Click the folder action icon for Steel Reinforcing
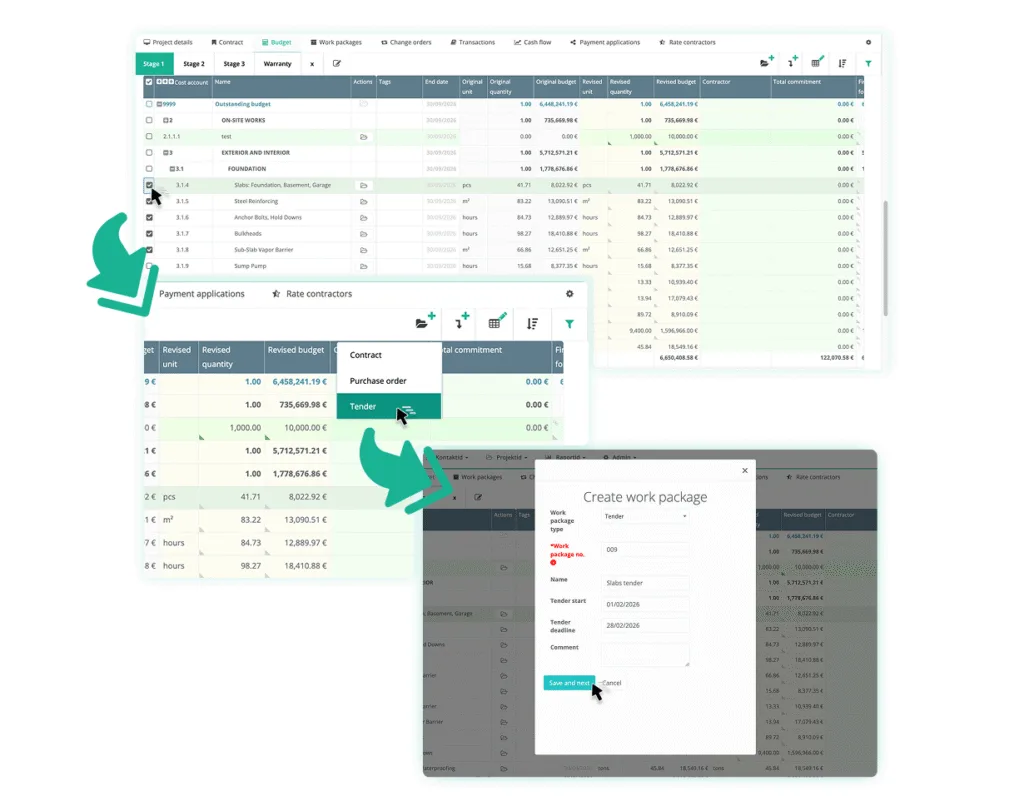Screen dimensions: 1024x801 (363, 201)
